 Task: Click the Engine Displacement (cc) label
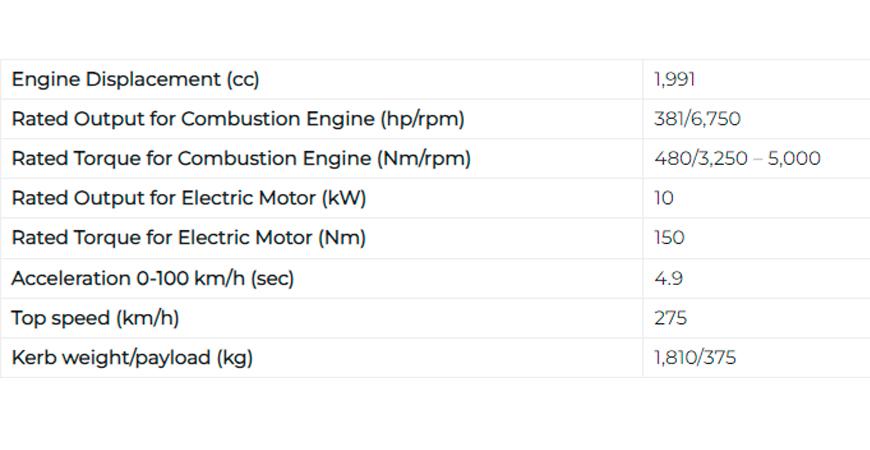click(135, 80)
